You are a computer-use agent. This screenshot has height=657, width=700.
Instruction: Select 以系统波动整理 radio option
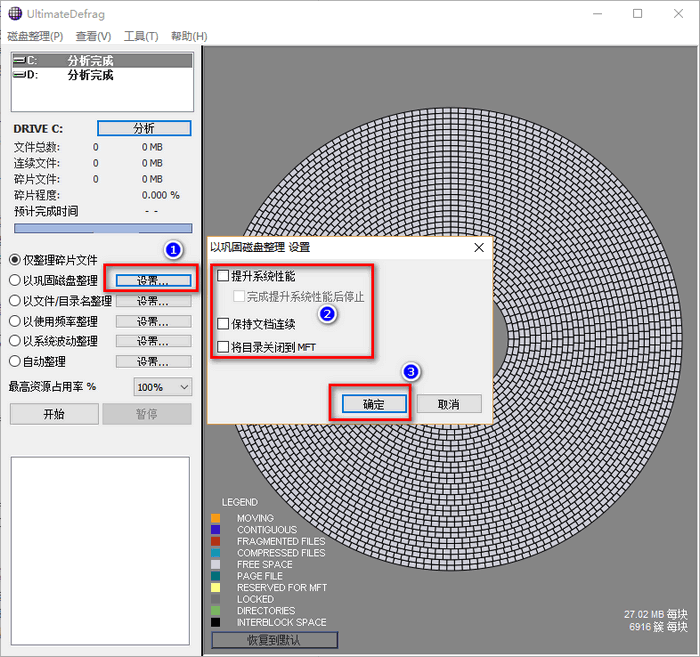53,341
